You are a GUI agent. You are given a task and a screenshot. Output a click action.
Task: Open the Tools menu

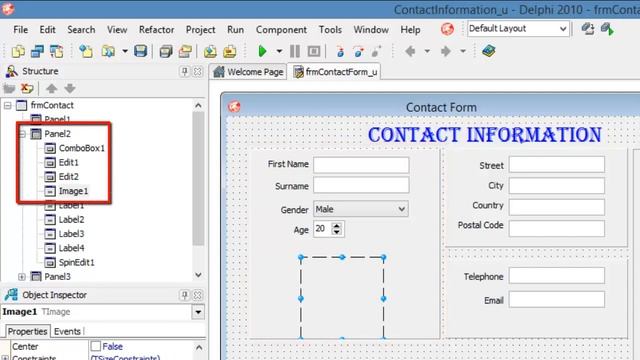tap(330, 30)
